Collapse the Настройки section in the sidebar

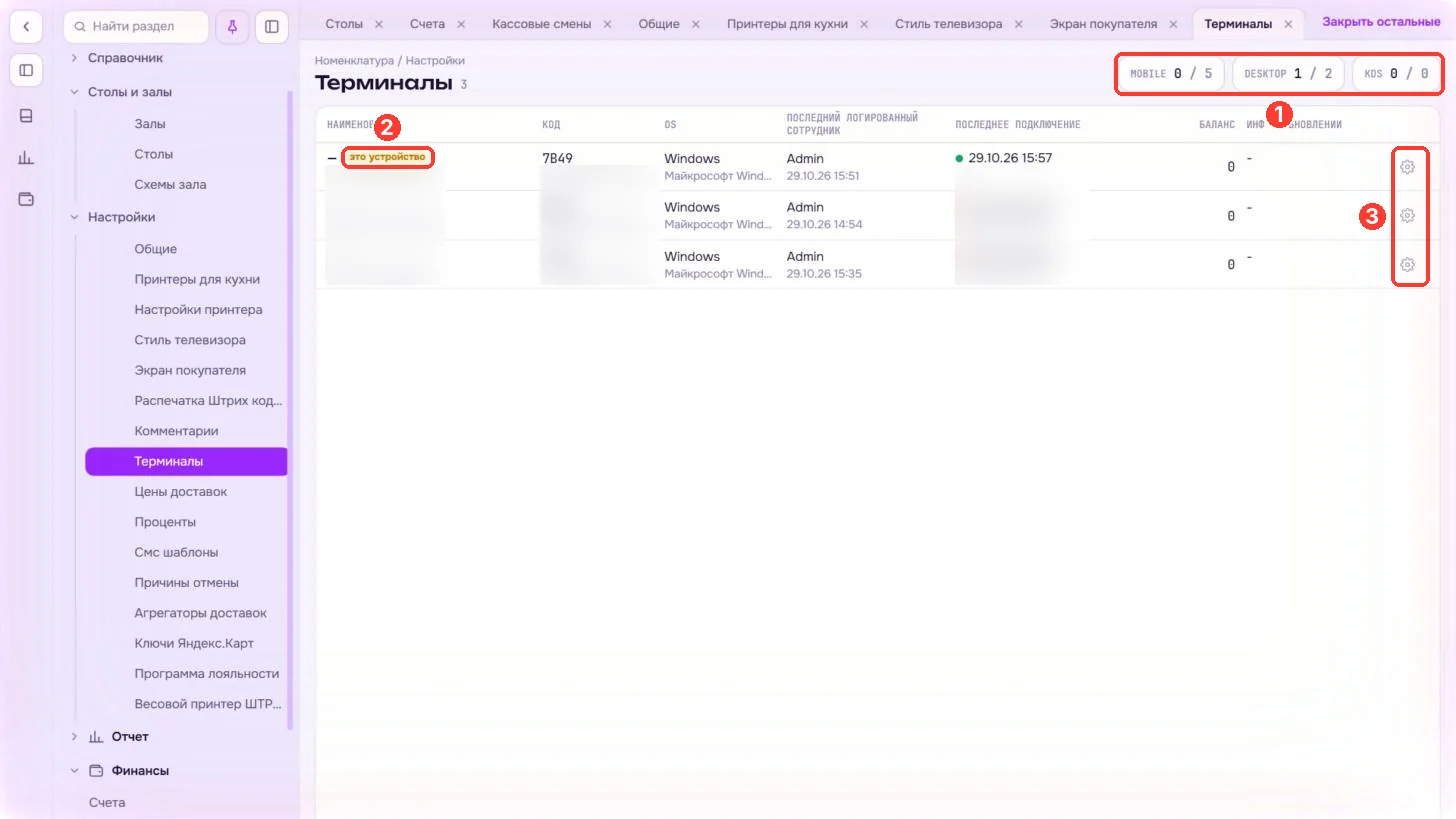(x=74, y=217)
